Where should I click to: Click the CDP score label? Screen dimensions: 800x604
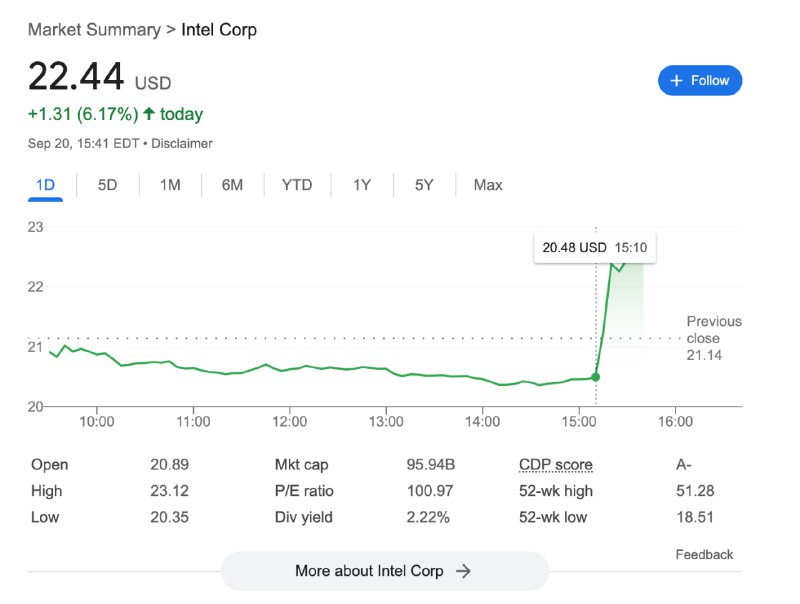pyautogui.click(x=555, y=464)
